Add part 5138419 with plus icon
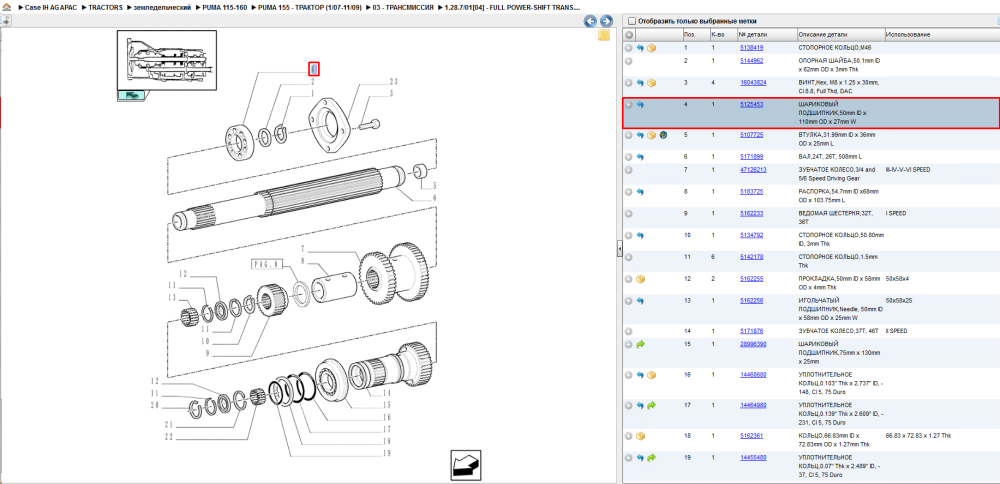 pos(628,48)
